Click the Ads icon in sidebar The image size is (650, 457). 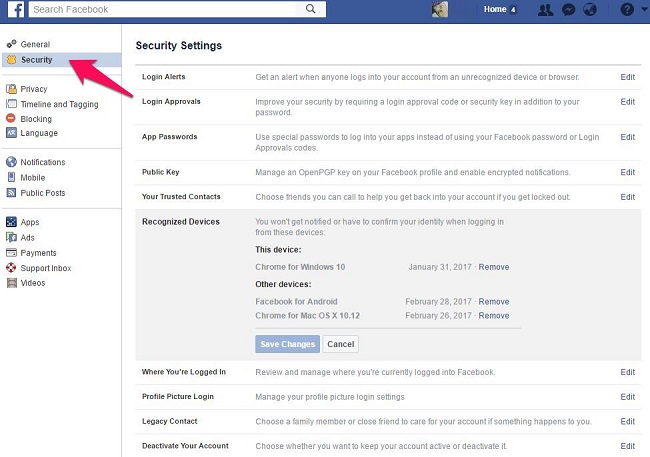pos(11,237)
